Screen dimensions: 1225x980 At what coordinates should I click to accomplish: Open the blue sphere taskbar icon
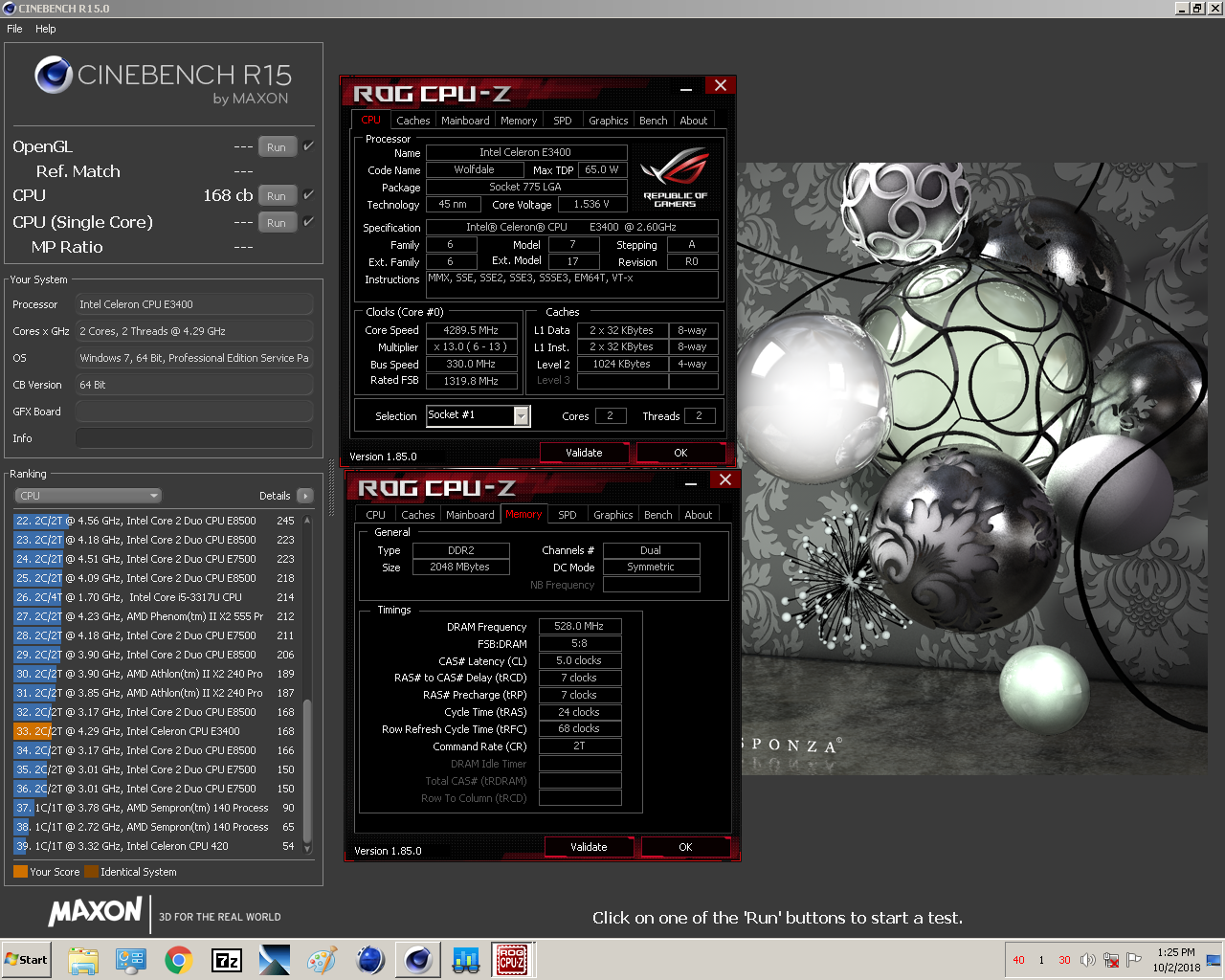pyautogui.click(x=370, y=960)
